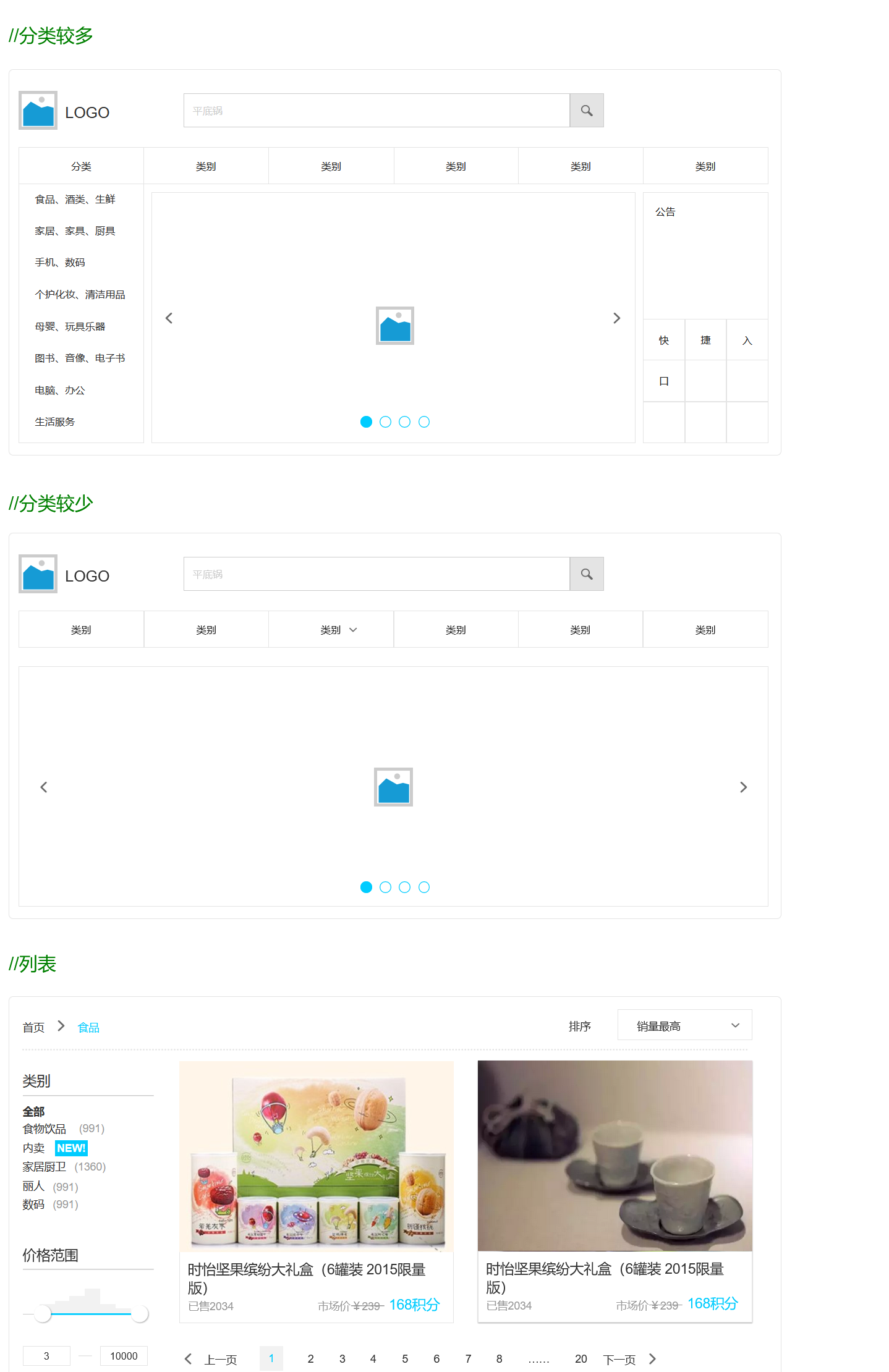Select the third dot of the large carousel

(x=404, y=887)
